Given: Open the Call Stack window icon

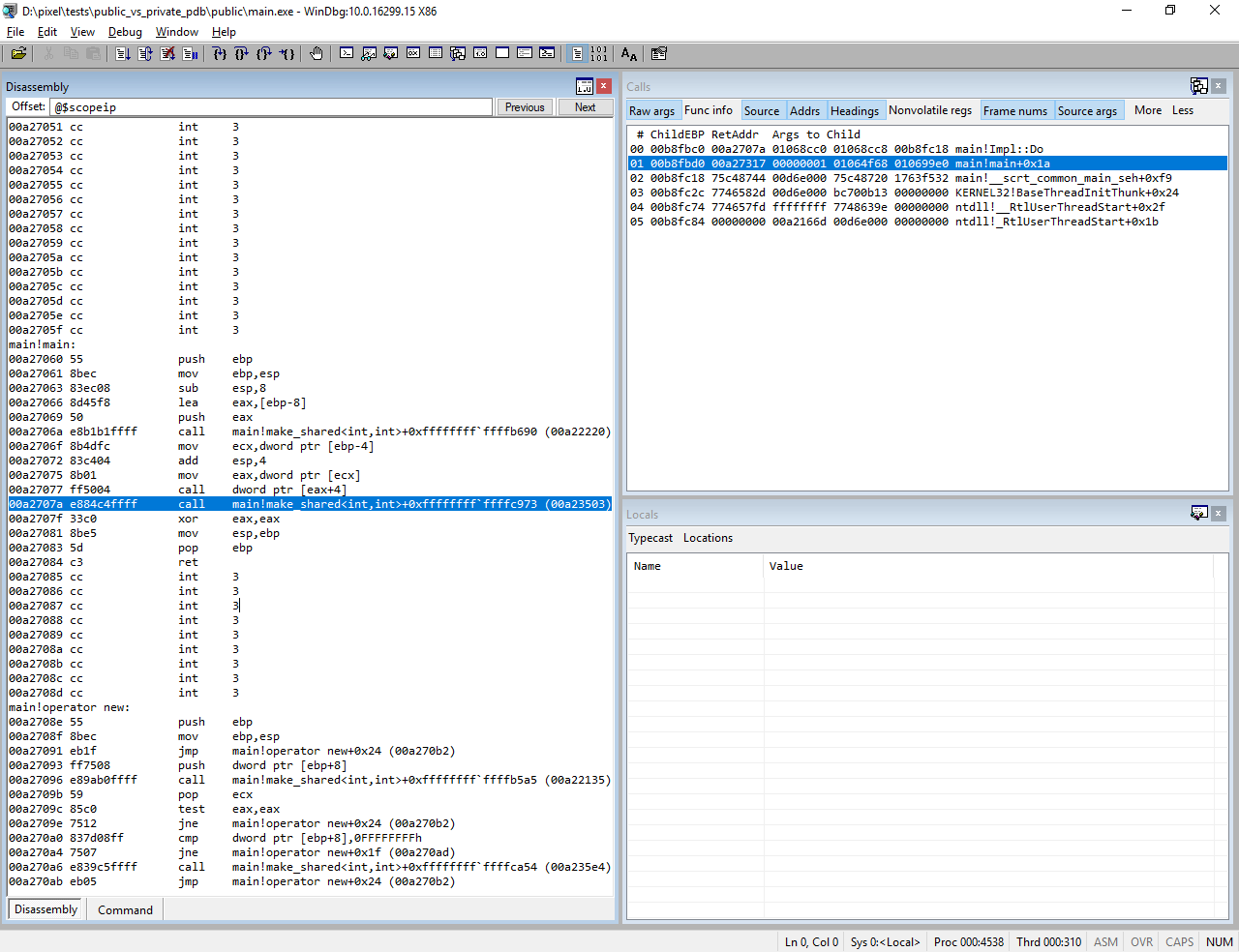Looking at the screenshot, I should click(x=458, y=53).
